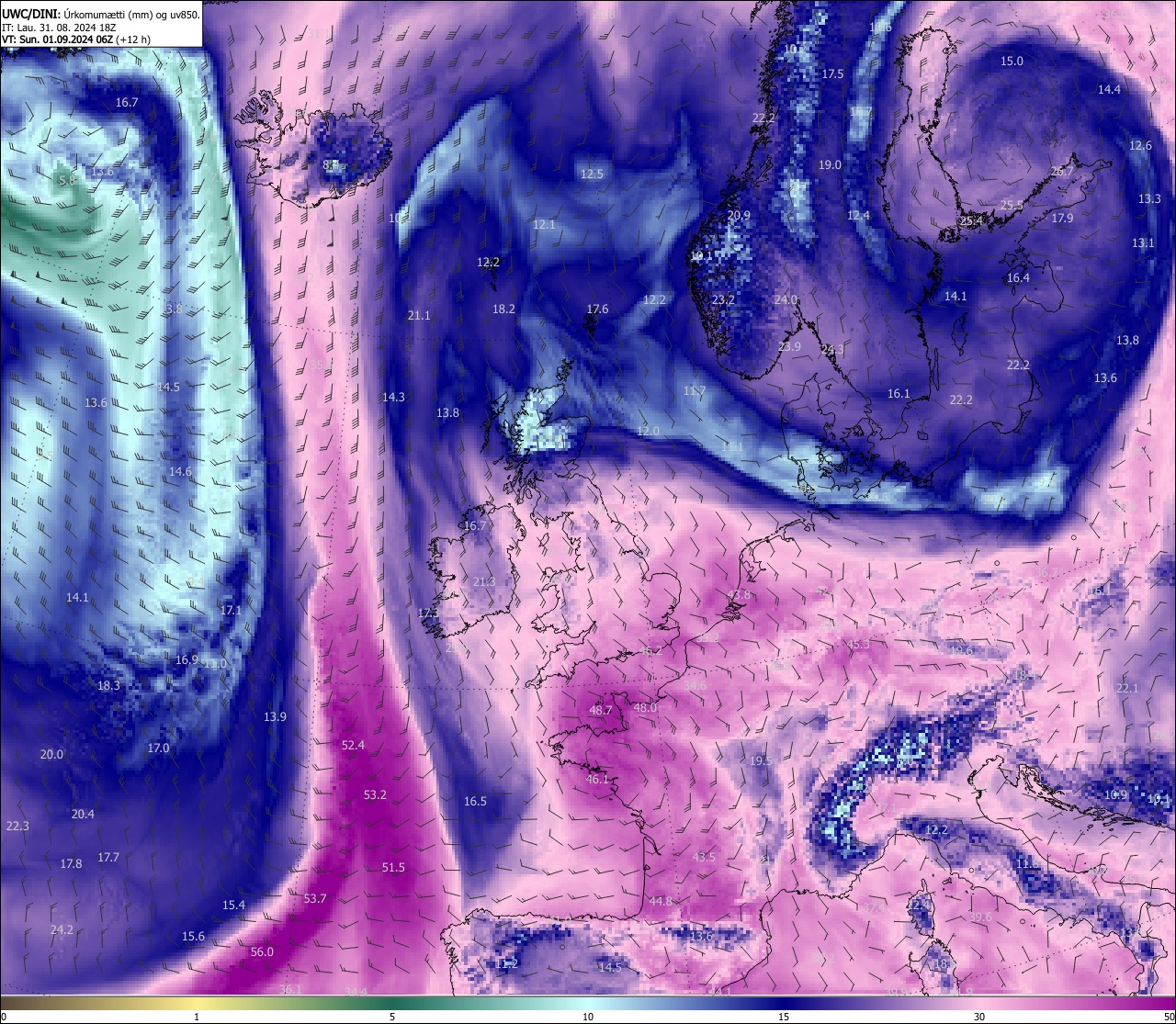Click the 48.7 value over Brittany

pyautogui.click(x=601, y=710)
